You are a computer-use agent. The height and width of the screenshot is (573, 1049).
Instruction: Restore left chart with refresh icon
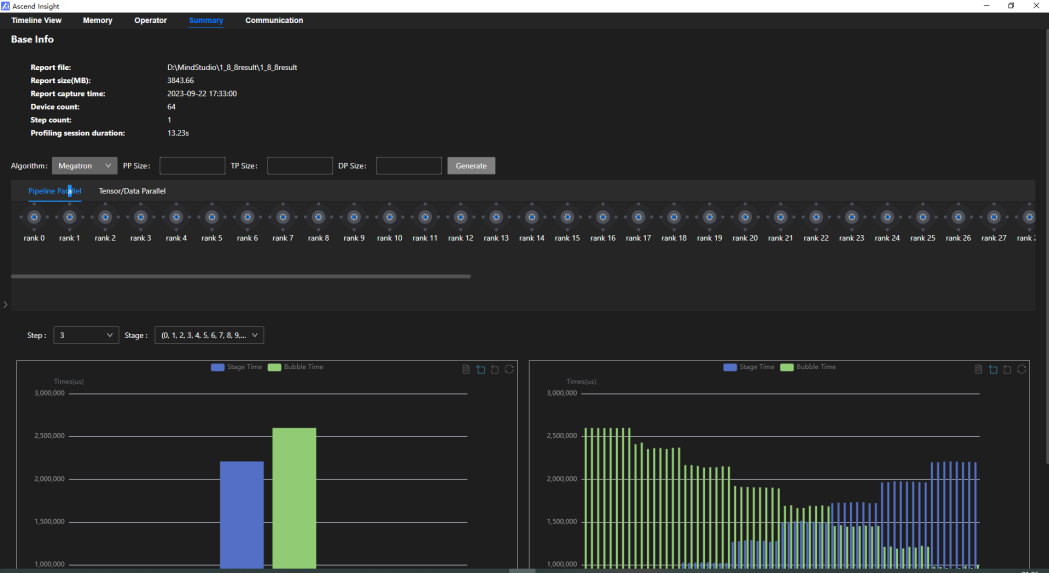click(509, 370)
